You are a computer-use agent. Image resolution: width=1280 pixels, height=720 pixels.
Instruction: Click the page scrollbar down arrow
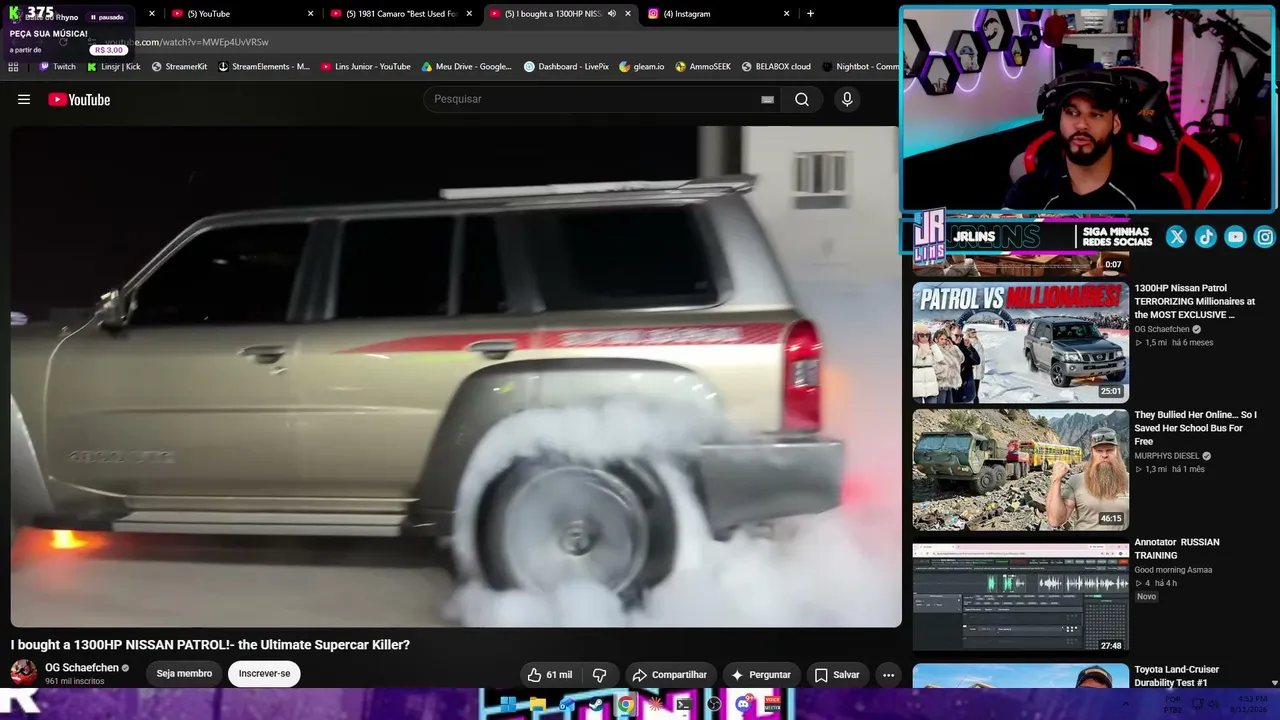1274,682
